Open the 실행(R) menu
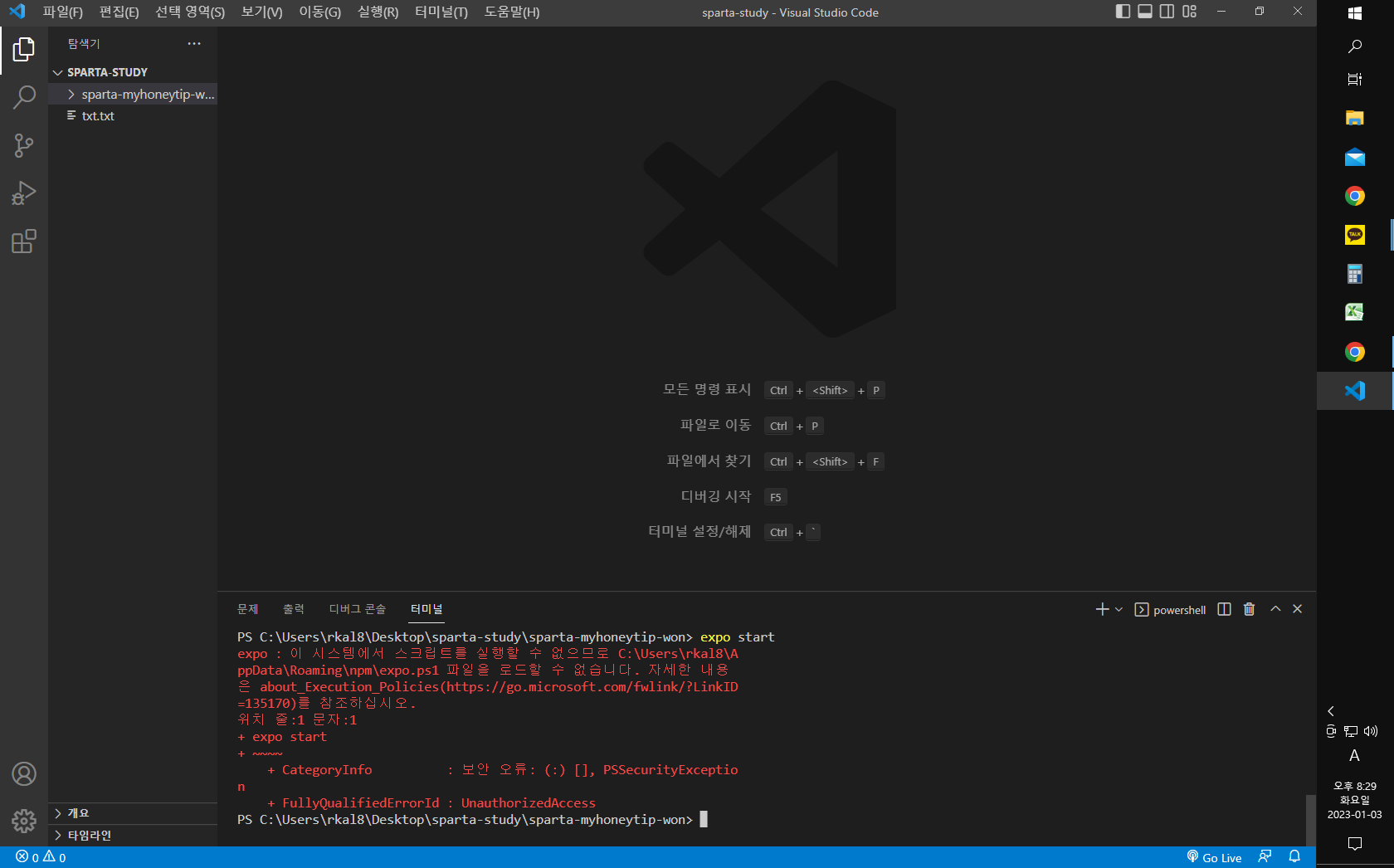Screen dimensions: 1394x868 click(x=378, y=12)
